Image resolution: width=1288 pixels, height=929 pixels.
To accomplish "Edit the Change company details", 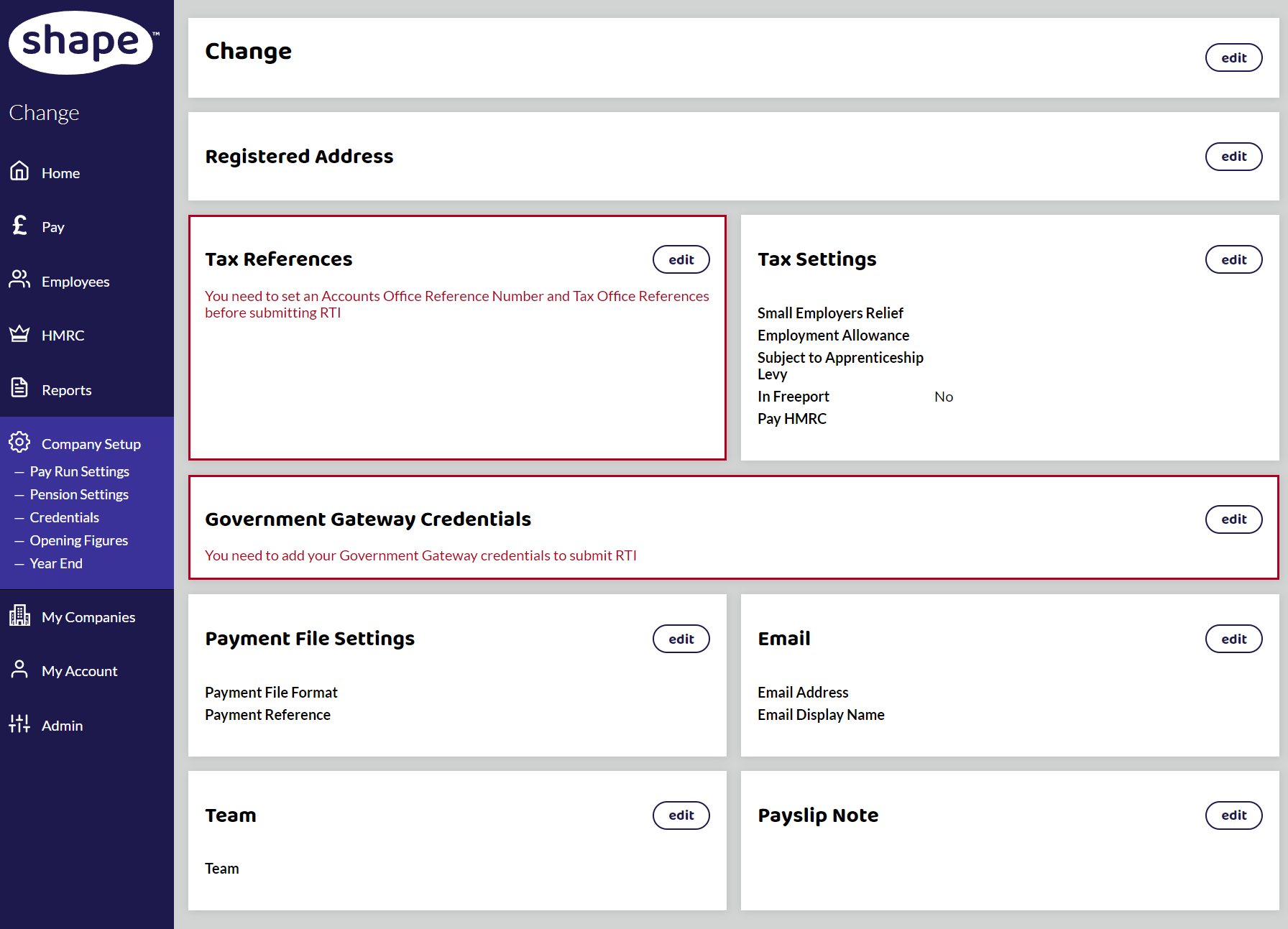I will click(x=1233, y=58).
